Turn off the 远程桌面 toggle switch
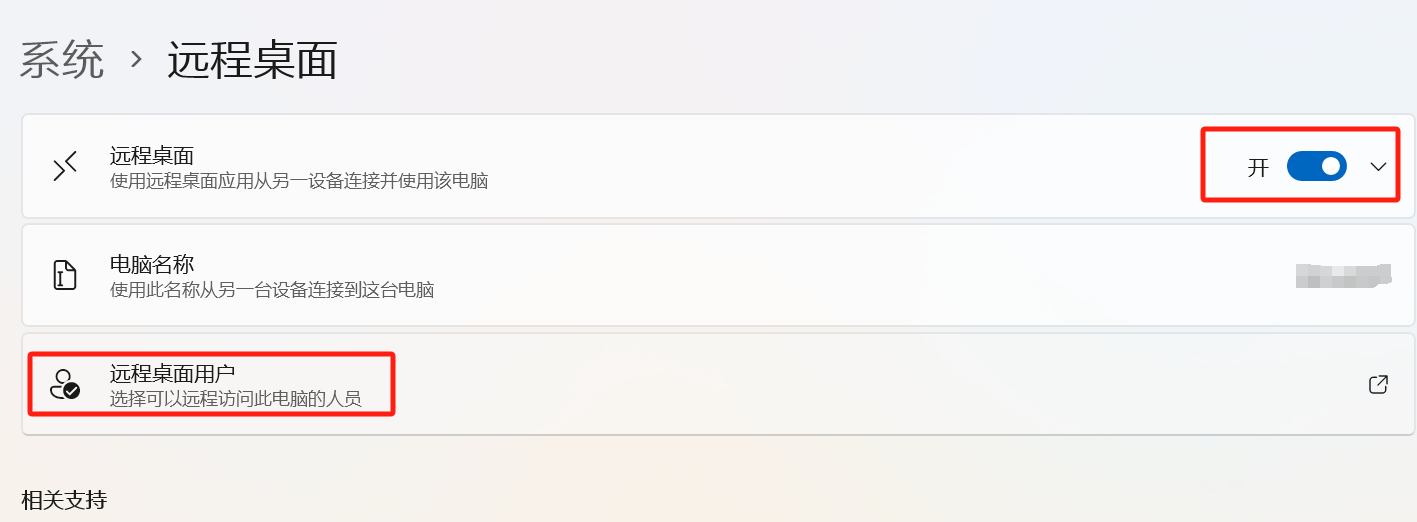Viewport: 1417px width, 522px height. coord(1316,167)
